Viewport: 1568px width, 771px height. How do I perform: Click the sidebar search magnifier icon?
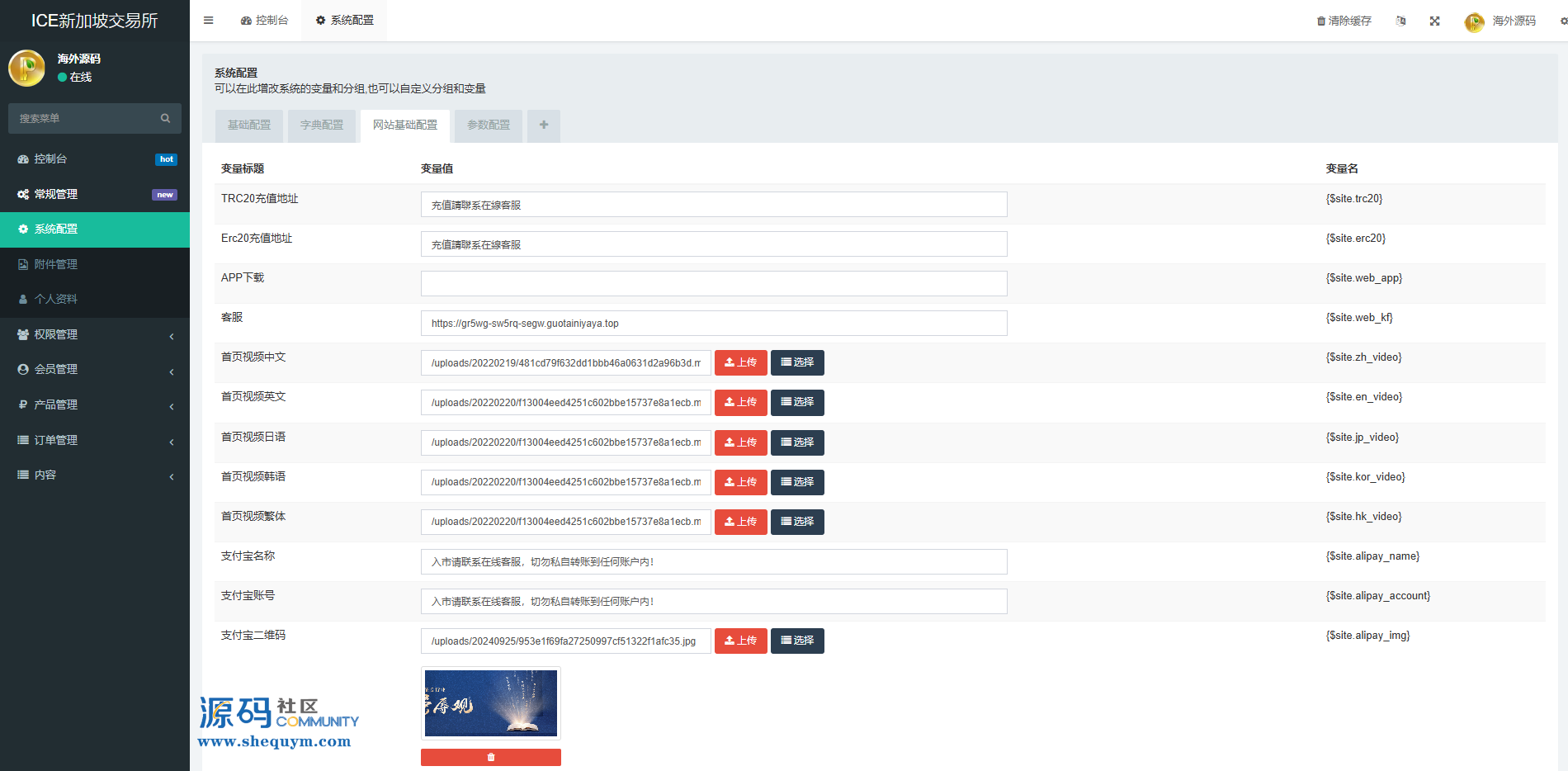pos(166,118)
